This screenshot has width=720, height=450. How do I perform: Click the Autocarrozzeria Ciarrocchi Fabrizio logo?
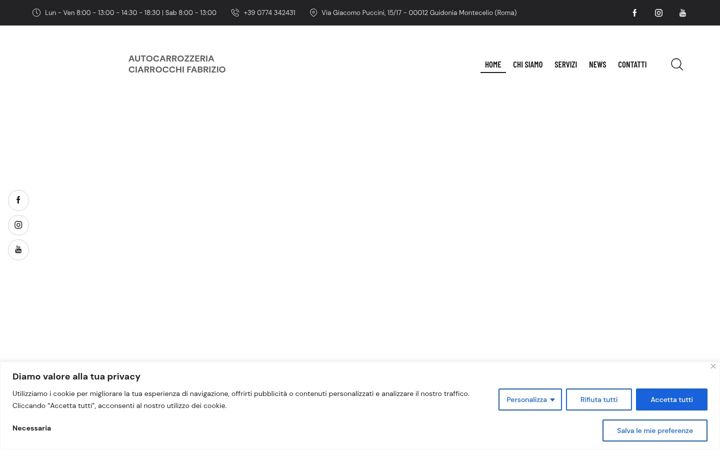(x=177, y=64)
